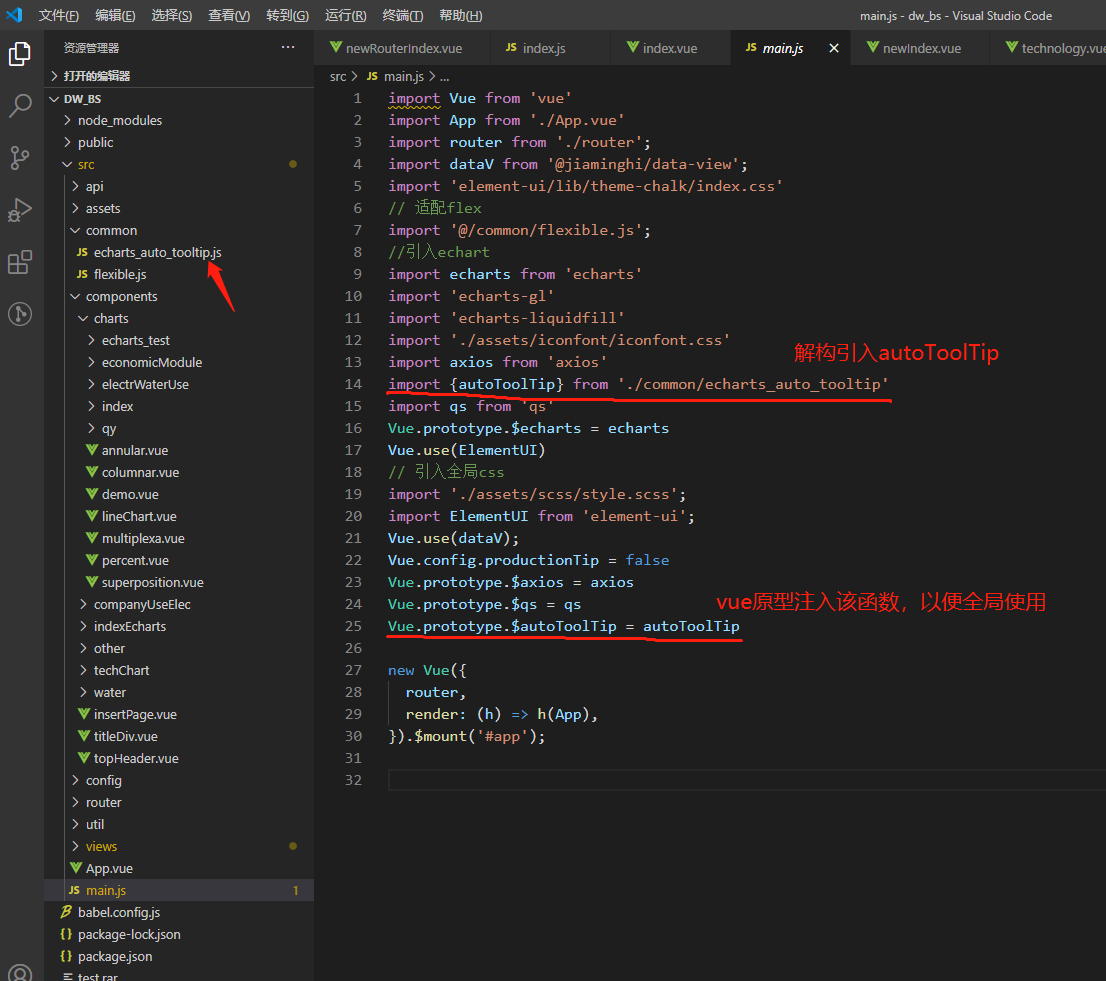Switch to technology.vue tab
The width and height of the screenshot is (1106, 981).
[x=1048, y=48]
